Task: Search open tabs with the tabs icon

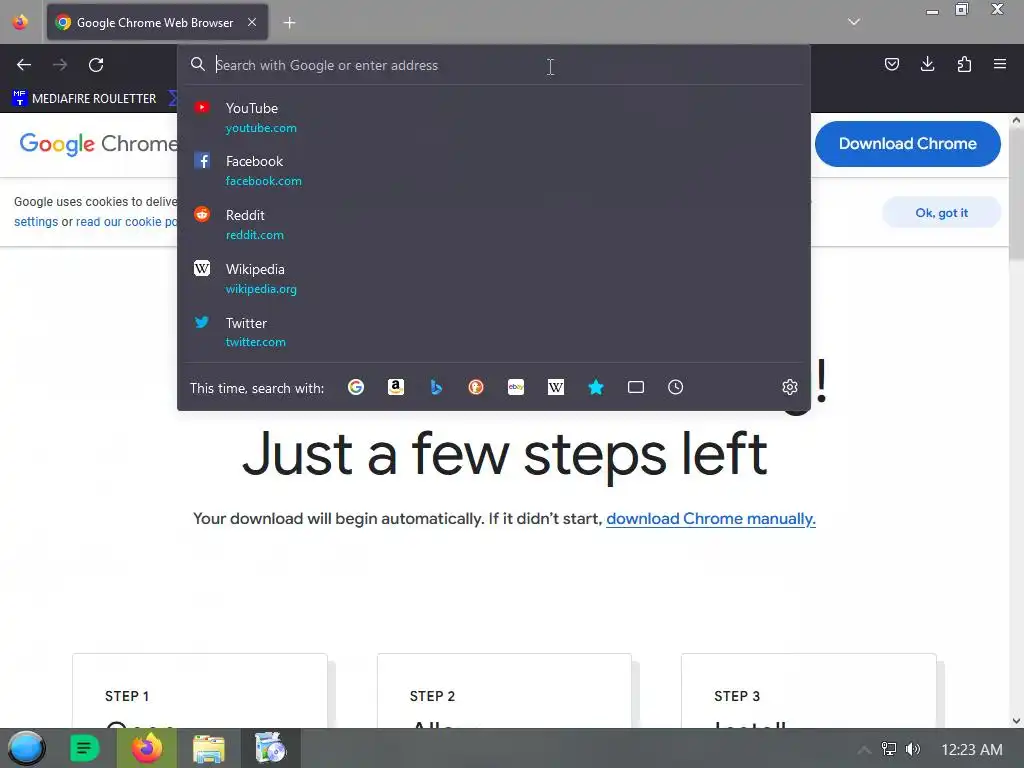Action: 636,387
